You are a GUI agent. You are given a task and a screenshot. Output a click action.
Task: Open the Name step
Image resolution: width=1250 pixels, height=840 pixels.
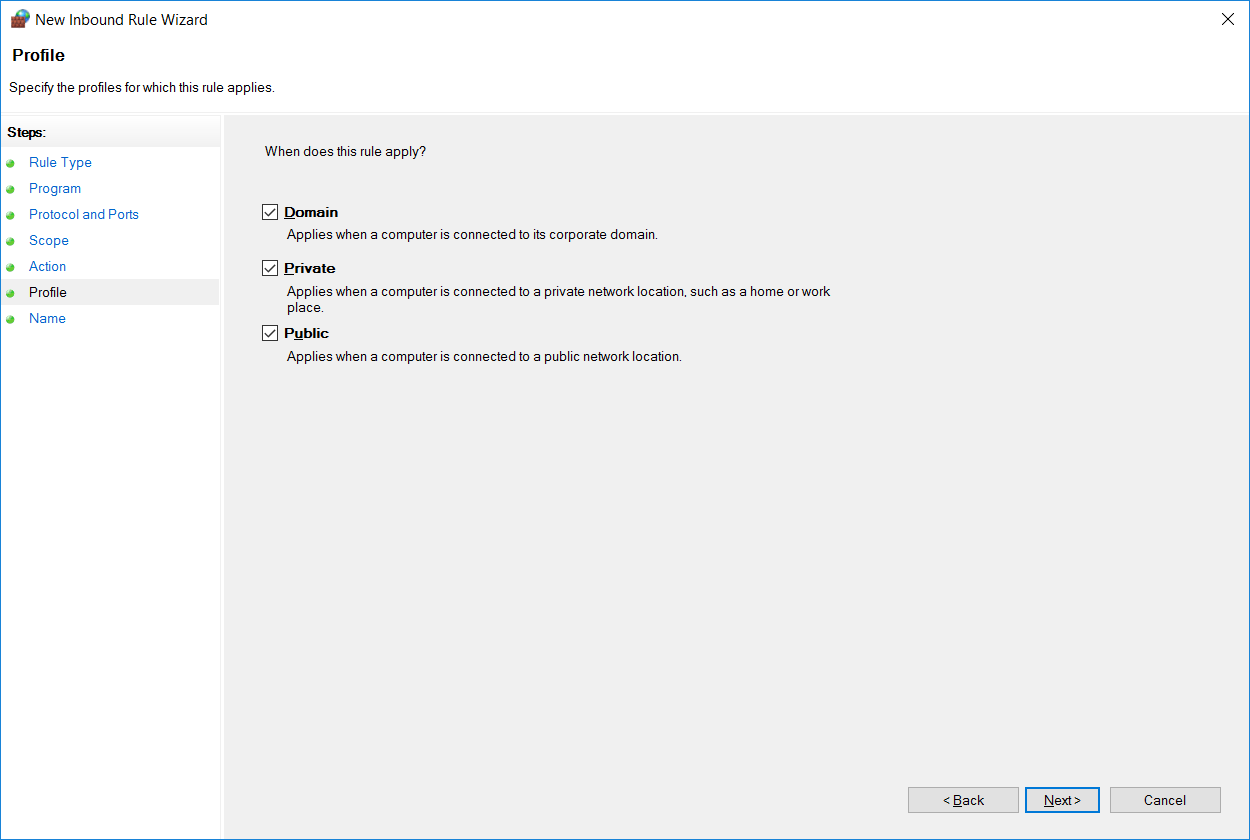tap(47, 318)
